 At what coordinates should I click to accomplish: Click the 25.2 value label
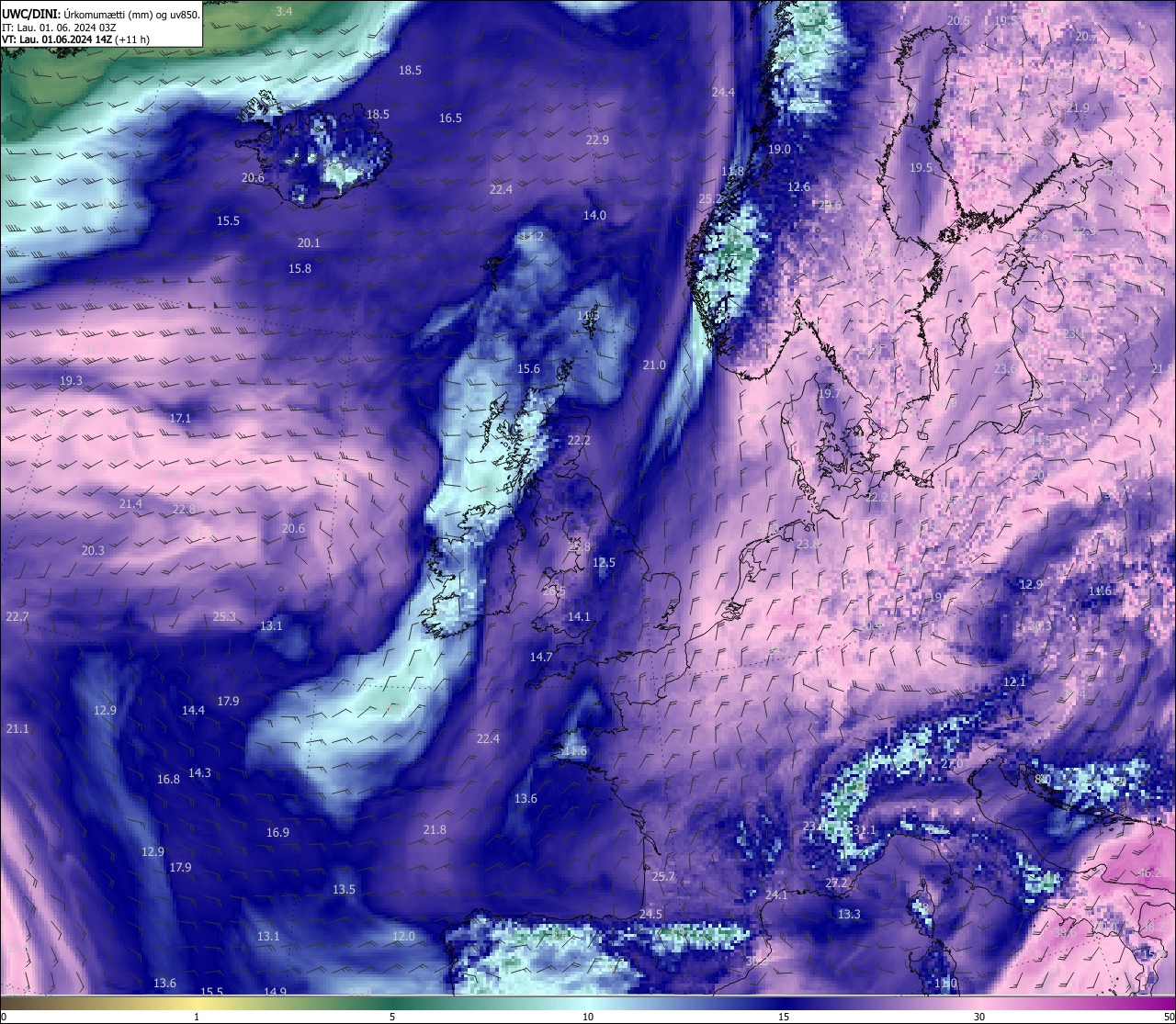[709, 198]
